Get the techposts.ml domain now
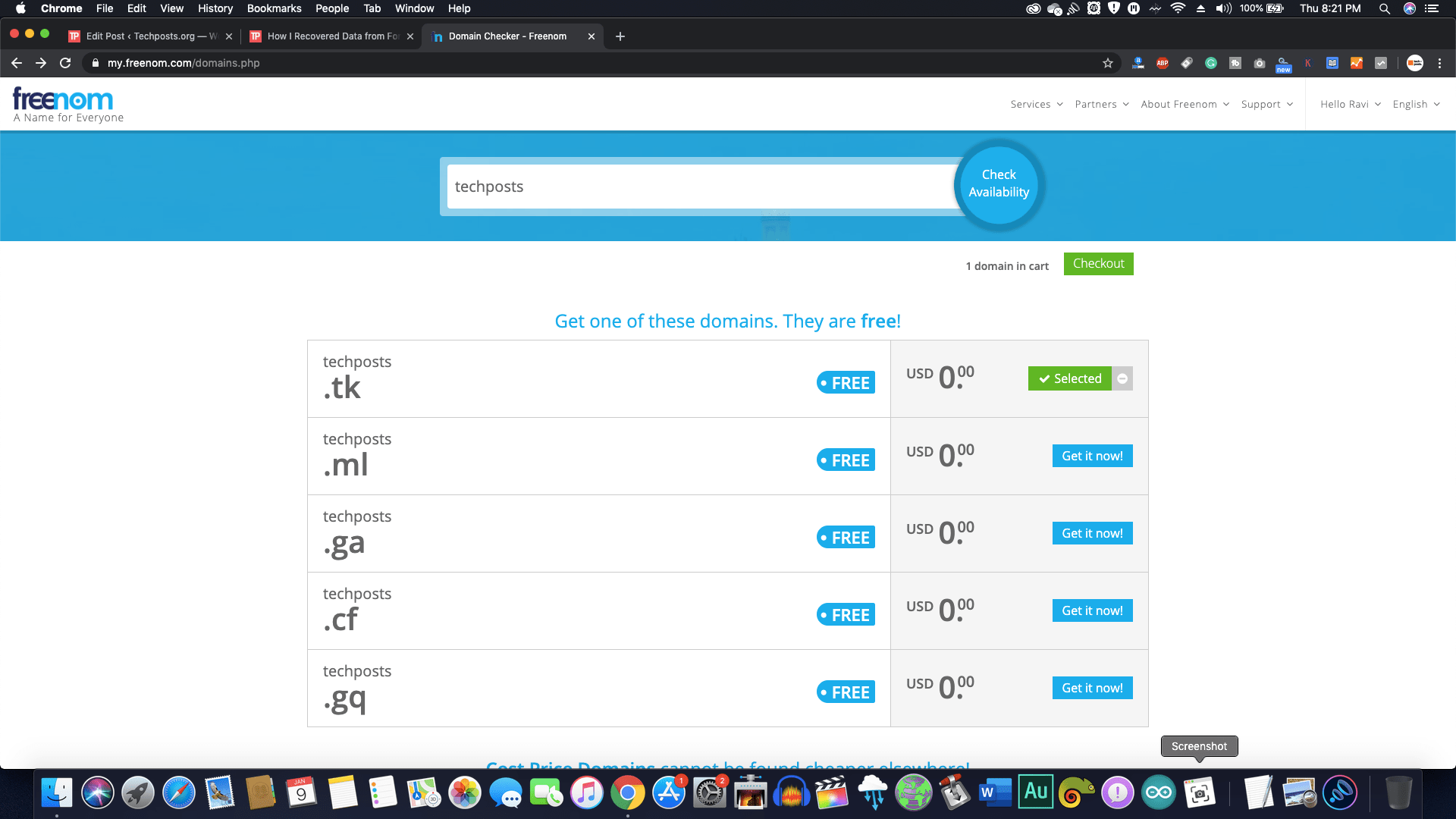 pos(1092,456)
